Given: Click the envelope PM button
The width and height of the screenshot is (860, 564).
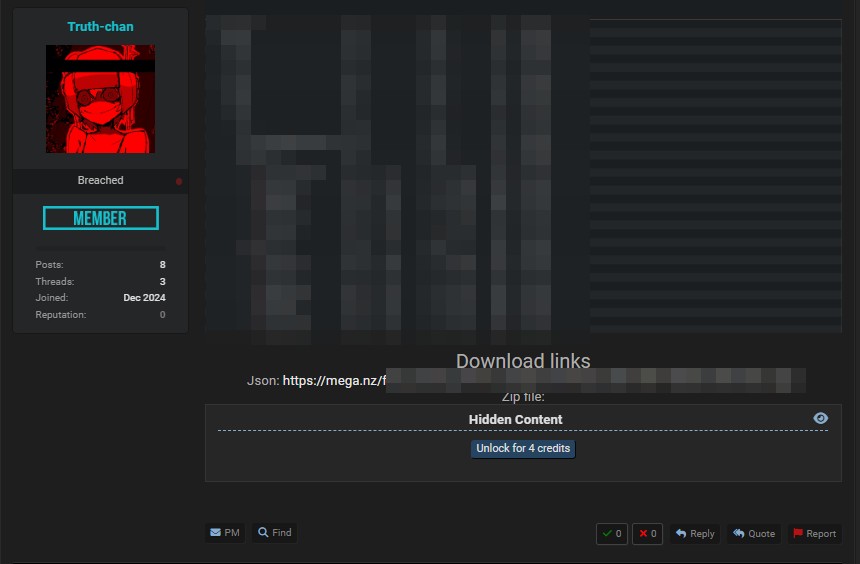Looking at the screenshot, I should 225,533.
